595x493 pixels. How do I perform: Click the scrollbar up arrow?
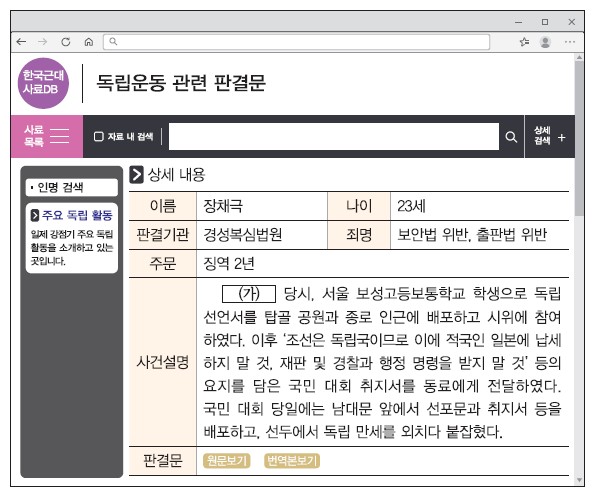579,57
